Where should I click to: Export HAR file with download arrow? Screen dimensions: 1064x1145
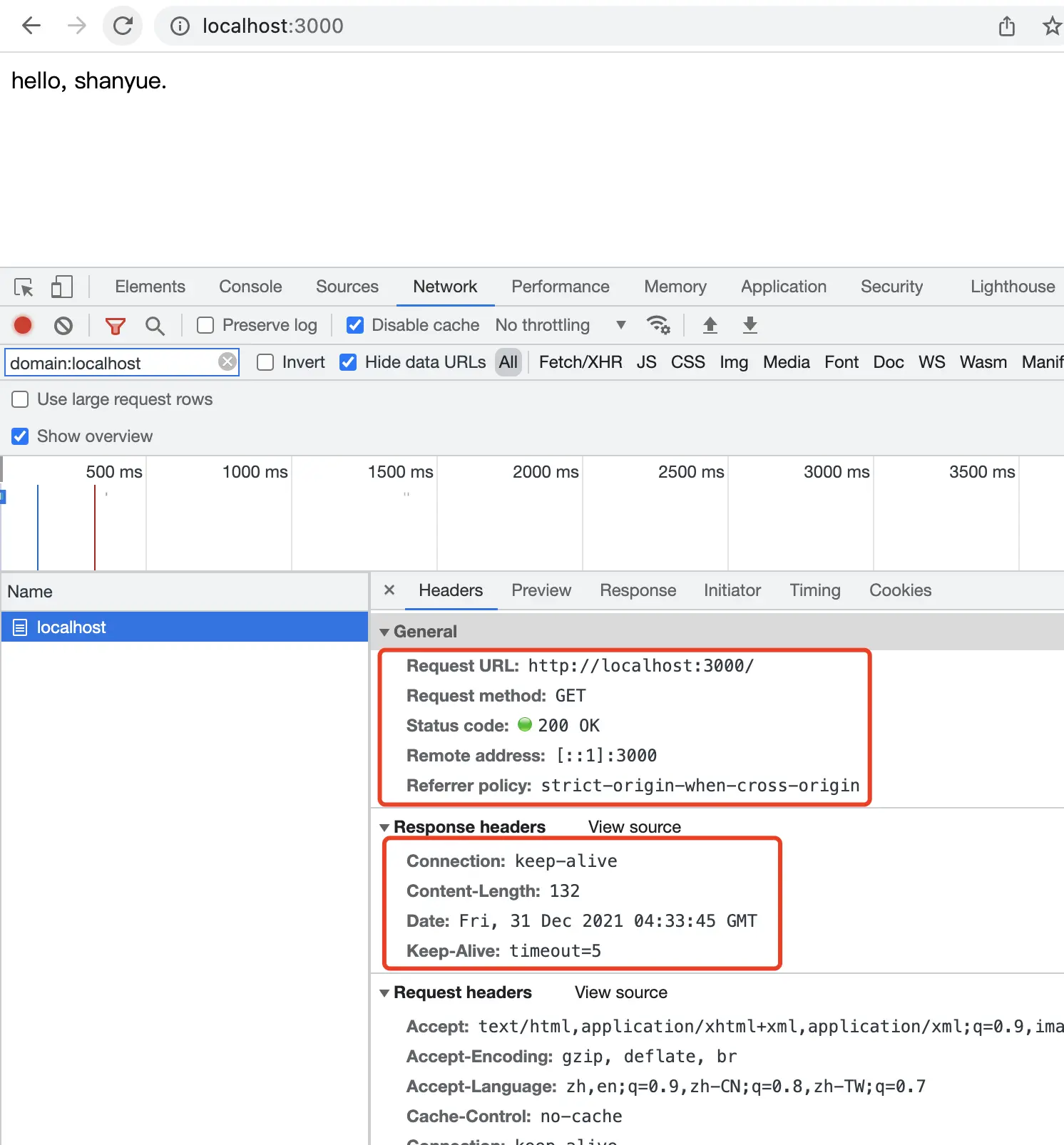pyautogui.click(x=750, y=325)
